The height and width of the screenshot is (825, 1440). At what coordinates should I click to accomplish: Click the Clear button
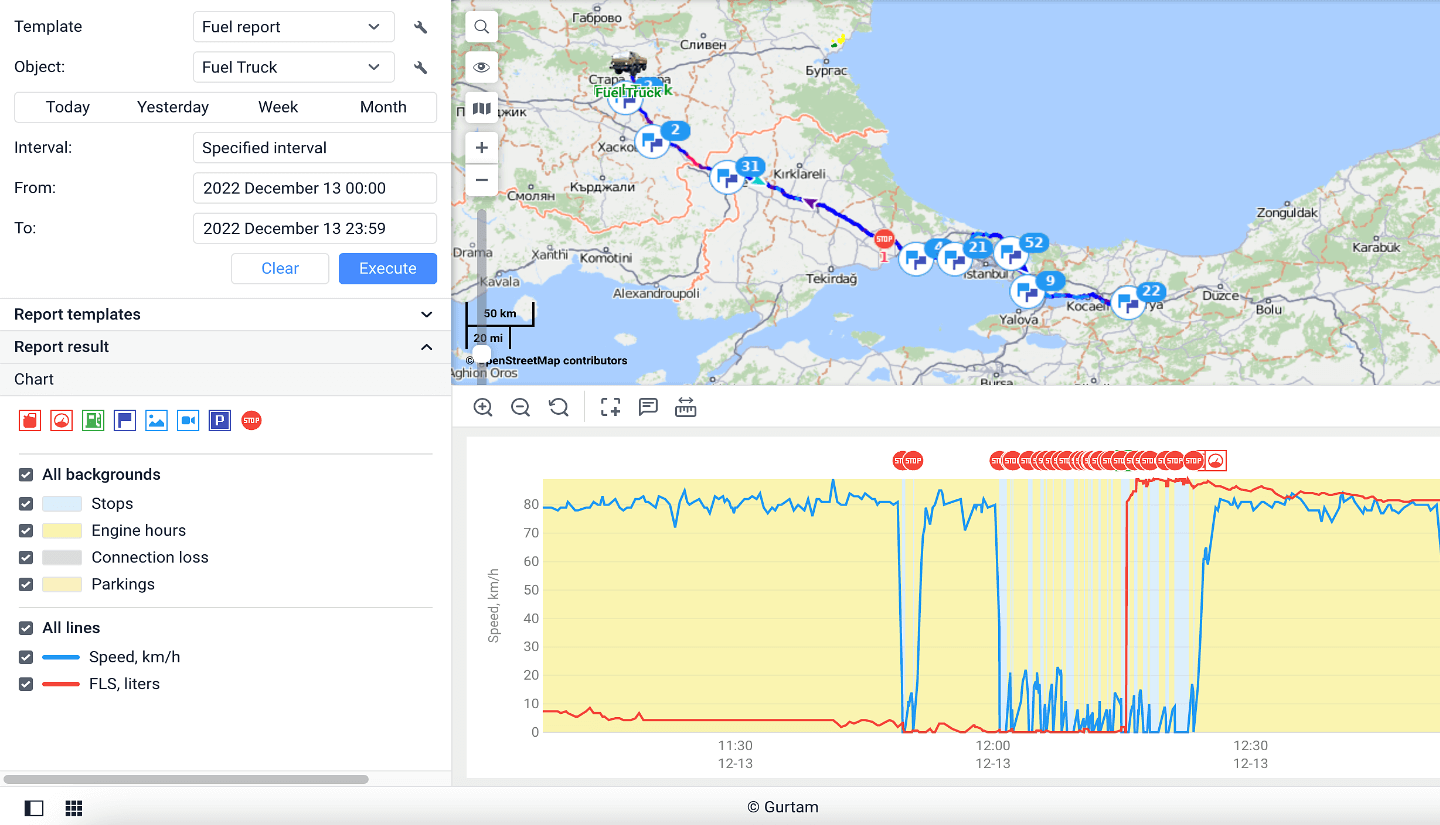click(x=280, y=268)
